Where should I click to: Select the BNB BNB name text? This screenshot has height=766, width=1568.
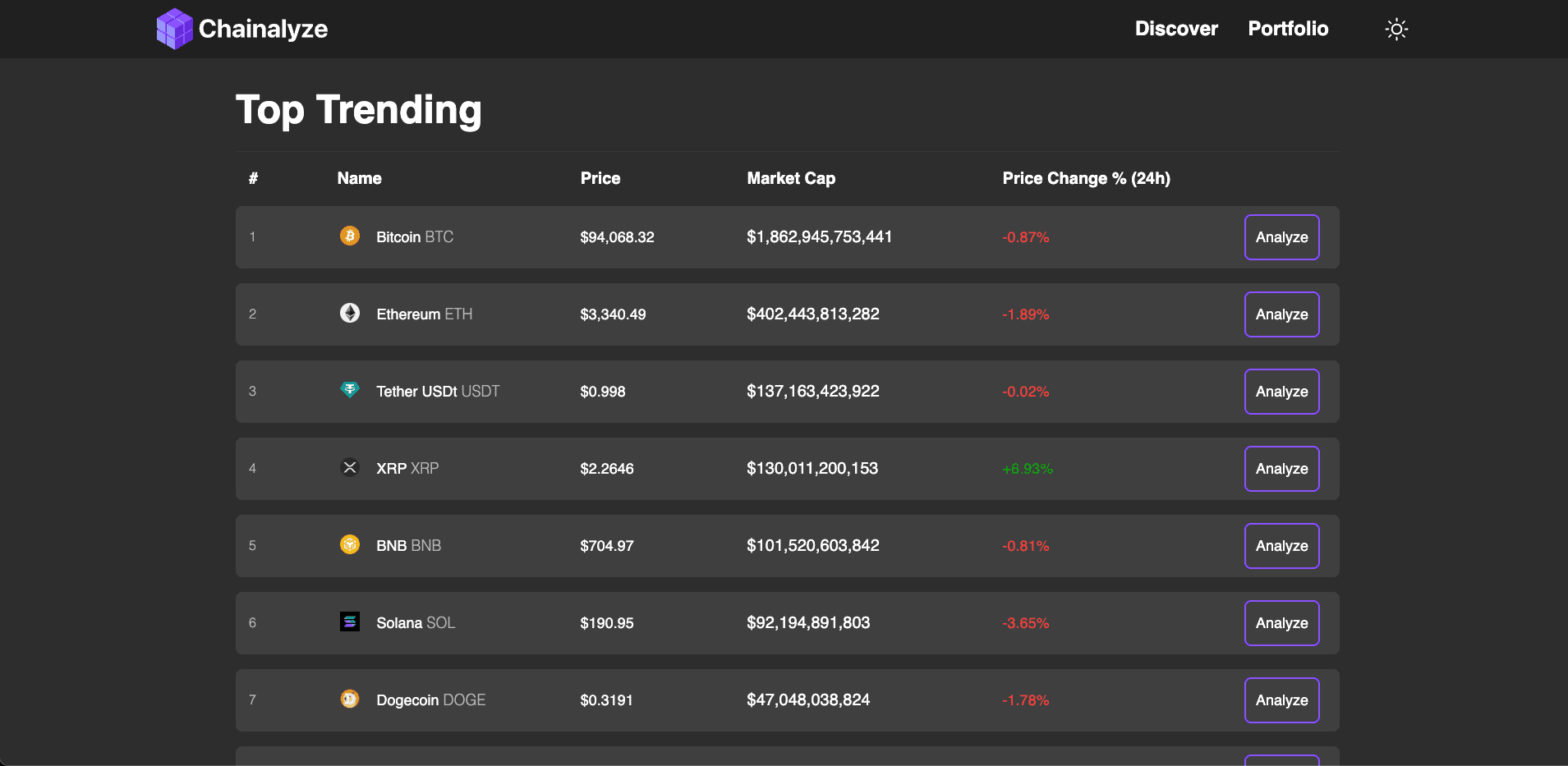(x=408, y=546)
